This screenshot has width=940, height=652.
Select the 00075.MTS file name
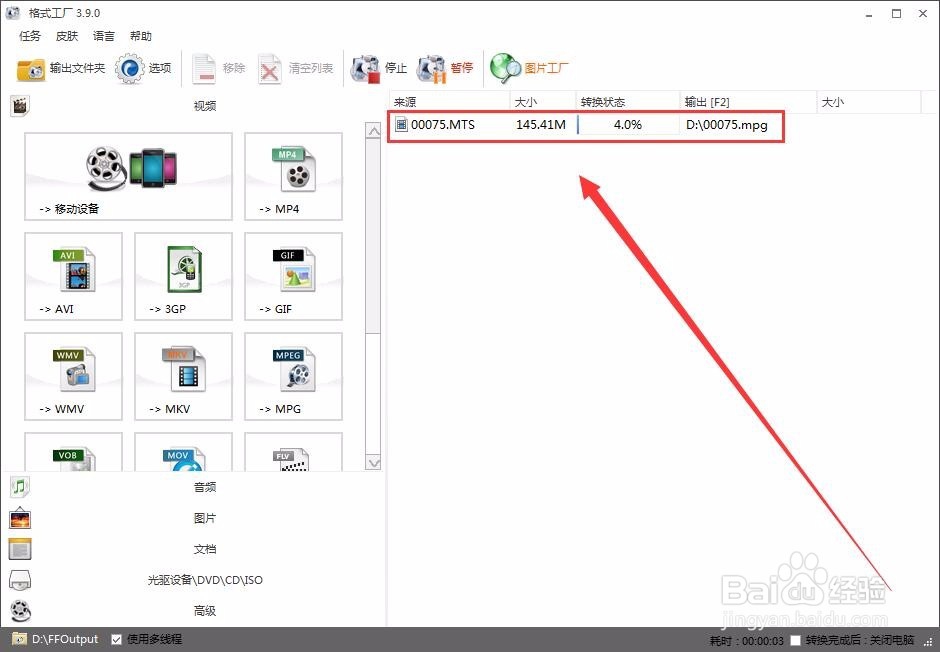coord(443,125)
